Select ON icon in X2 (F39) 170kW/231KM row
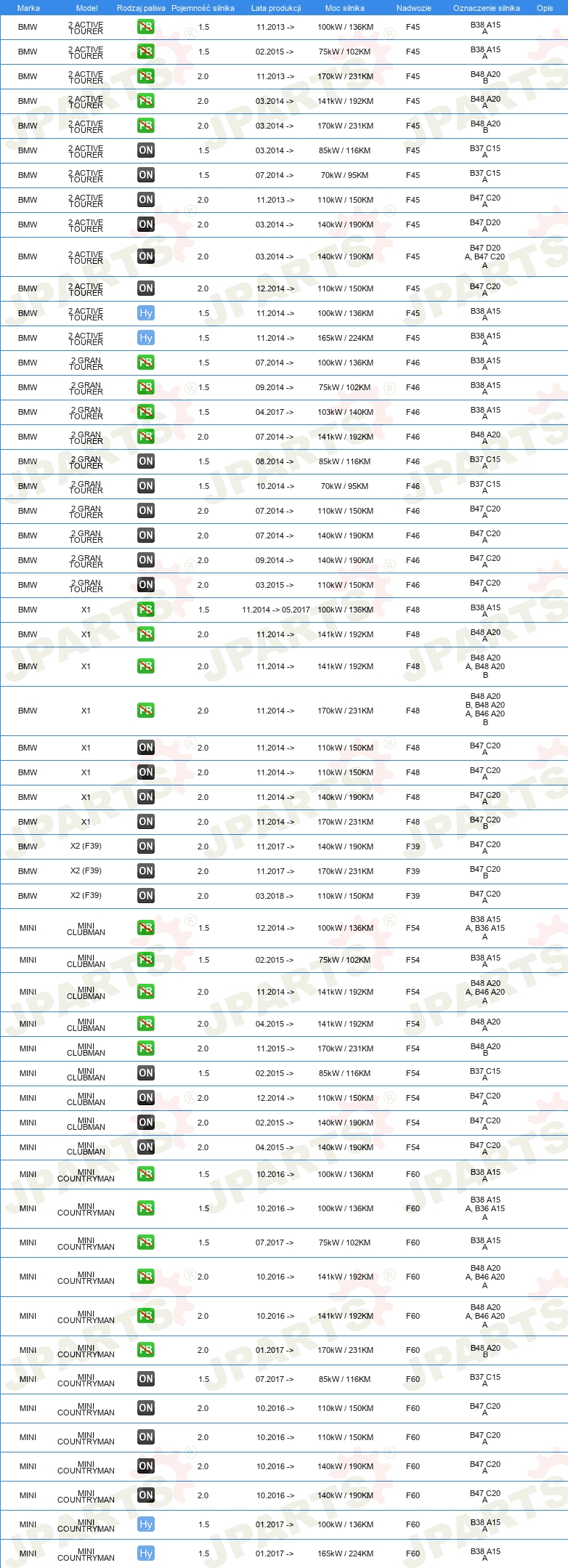568x1568 pixels. tap(146, 871)
